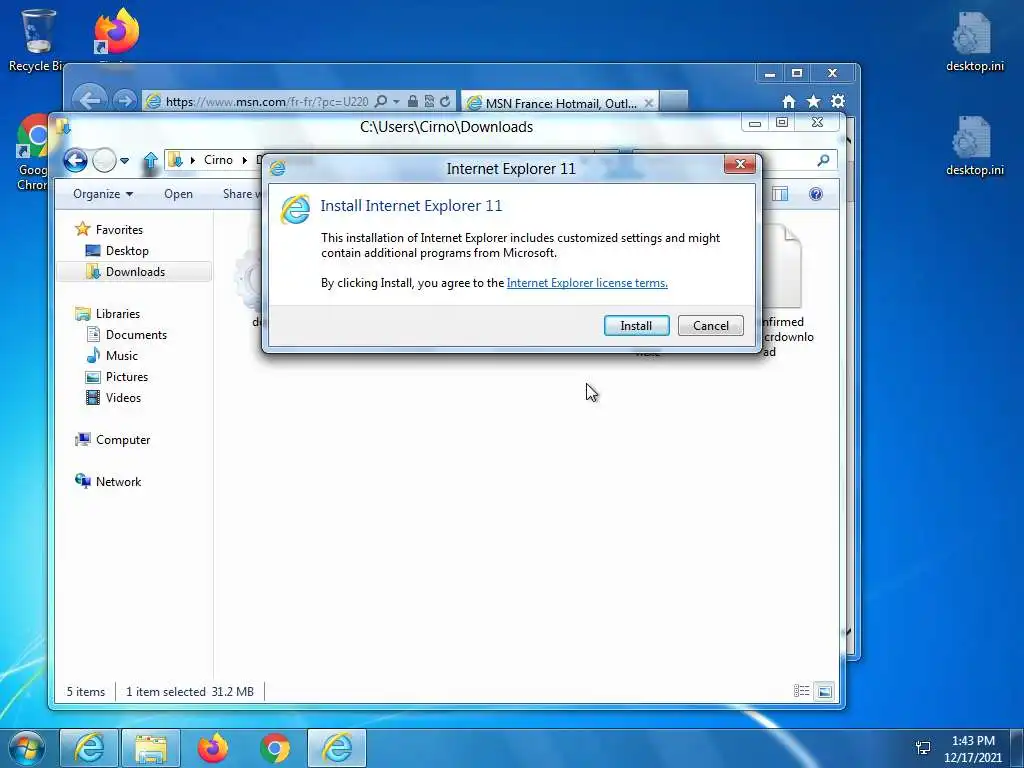The height and width of the screenshot is (768, 1024).
Task: Click the network tray icon
Action: click(923, 748)
